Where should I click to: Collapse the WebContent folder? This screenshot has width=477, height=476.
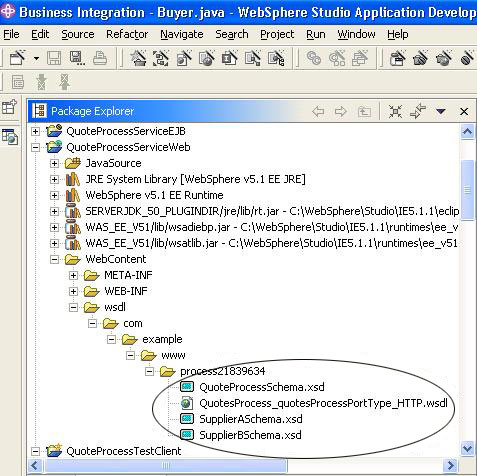pyautogui.click(x=54, y=259)
